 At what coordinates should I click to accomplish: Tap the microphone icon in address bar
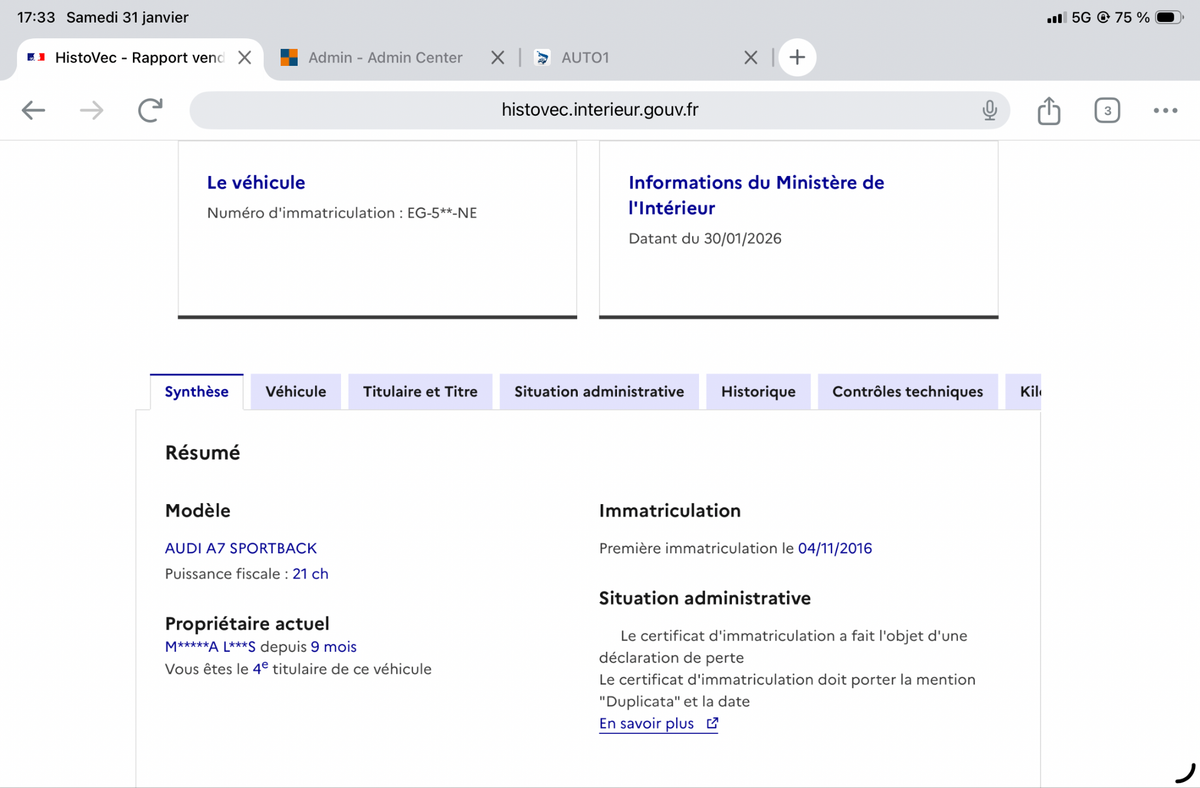tap(989, 110)
